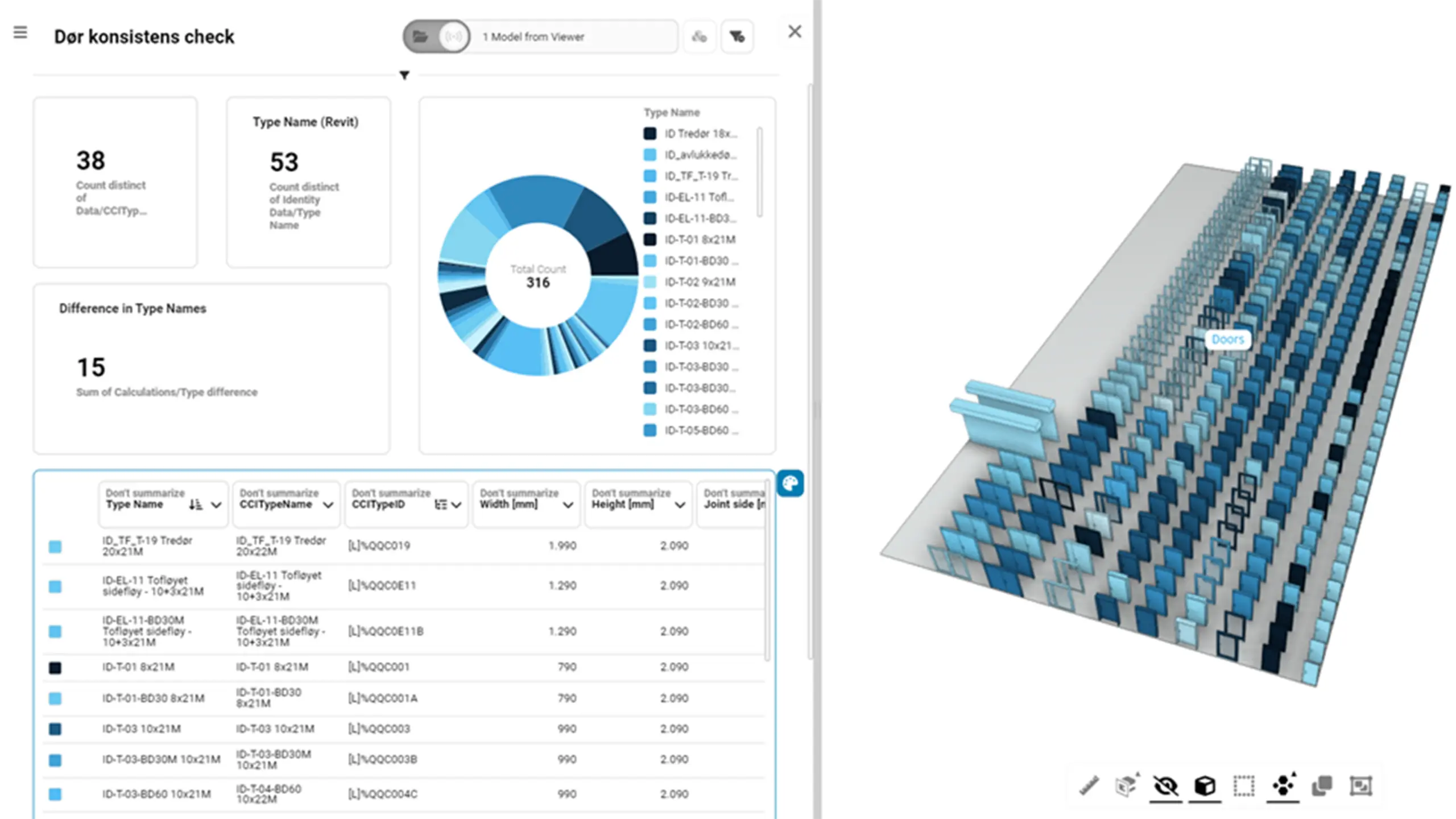Click the 1 Model from Viewer field
This screenshot has height=819, width=1456.
(574, 37)
